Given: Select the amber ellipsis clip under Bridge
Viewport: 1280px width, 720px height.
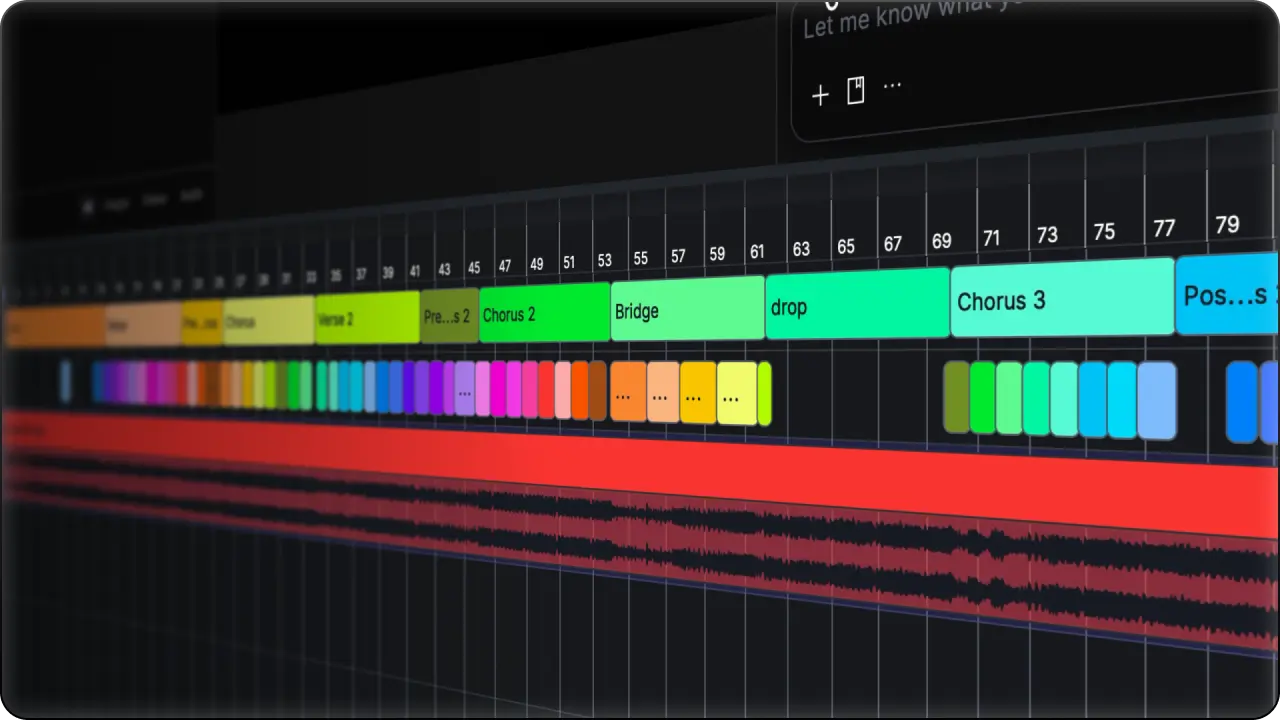Looking at the screenshot, I should point(698,393).
